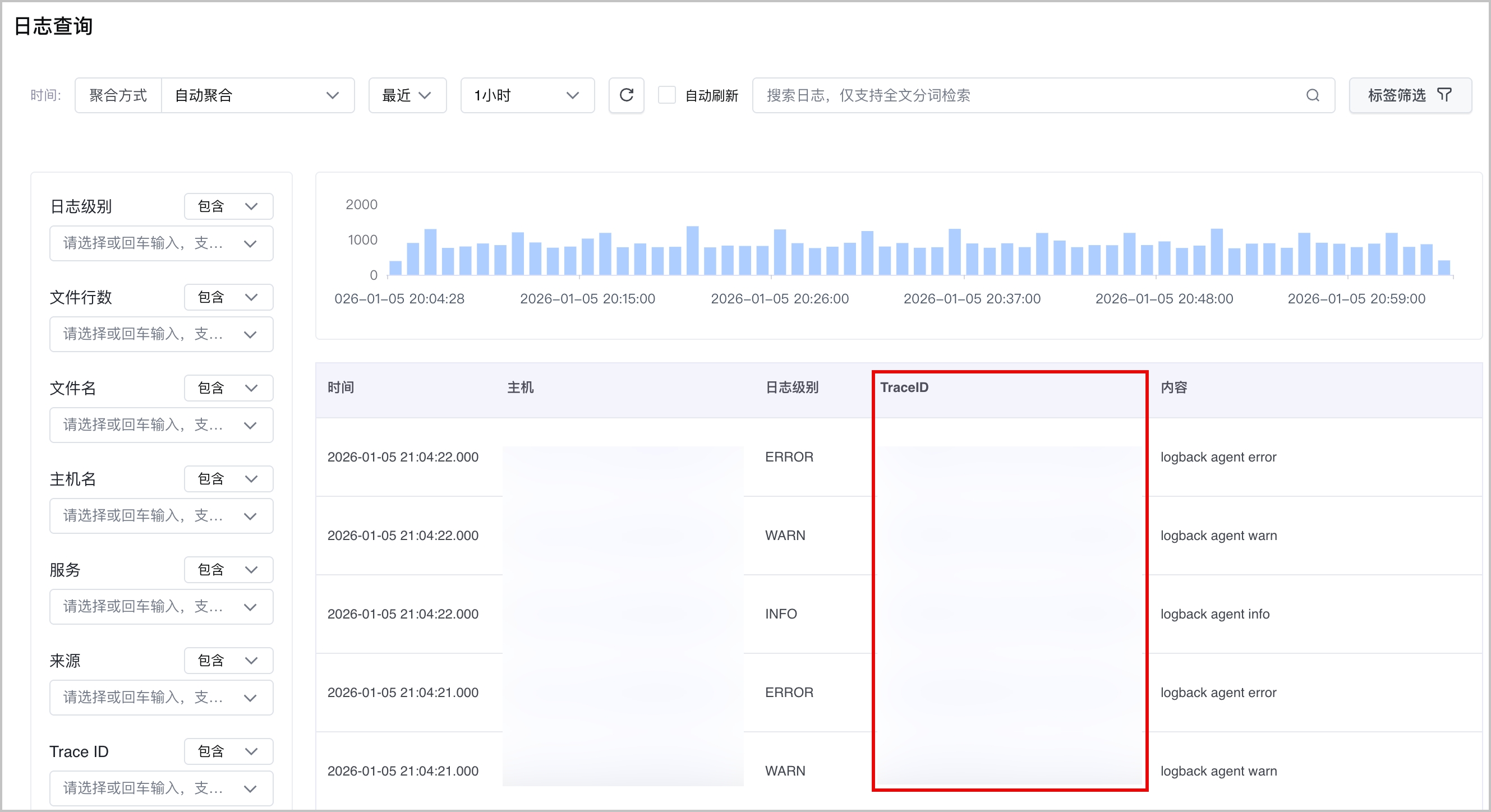
Task: Click the TraceID column header
Action: tap(904, 387)
